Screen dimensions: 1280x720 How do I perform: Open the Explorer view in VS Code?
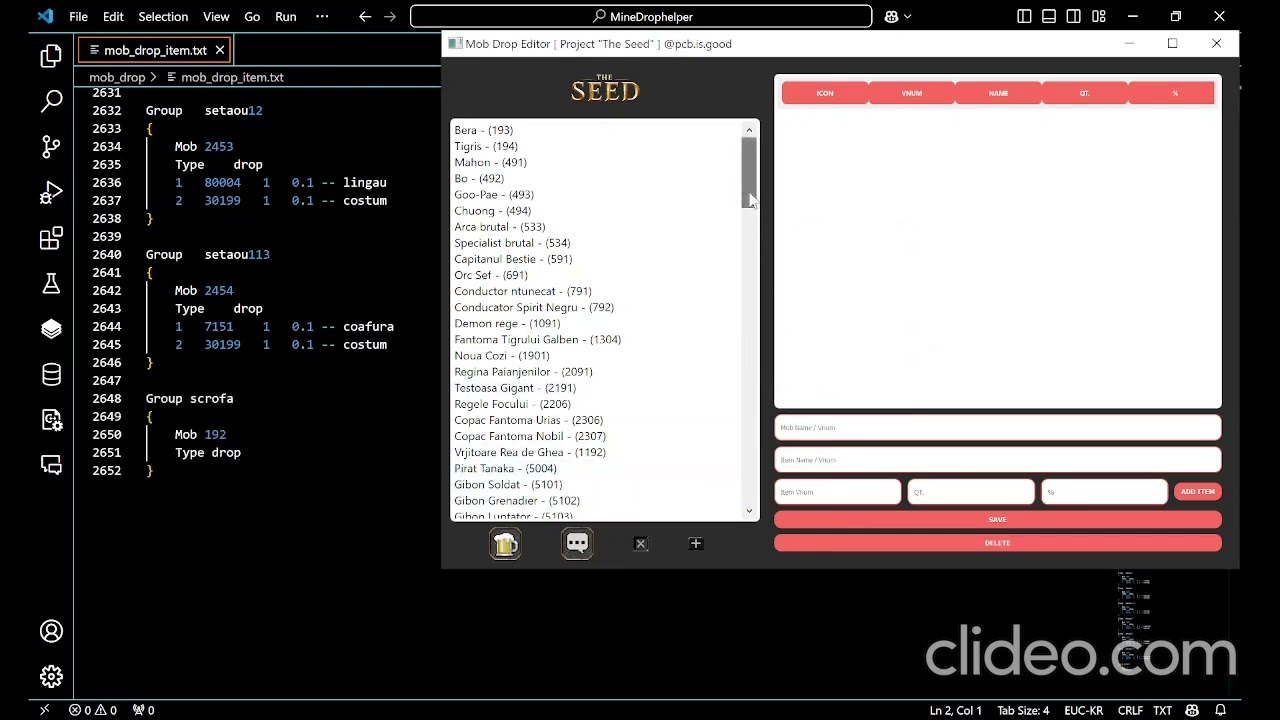point(51,56)
